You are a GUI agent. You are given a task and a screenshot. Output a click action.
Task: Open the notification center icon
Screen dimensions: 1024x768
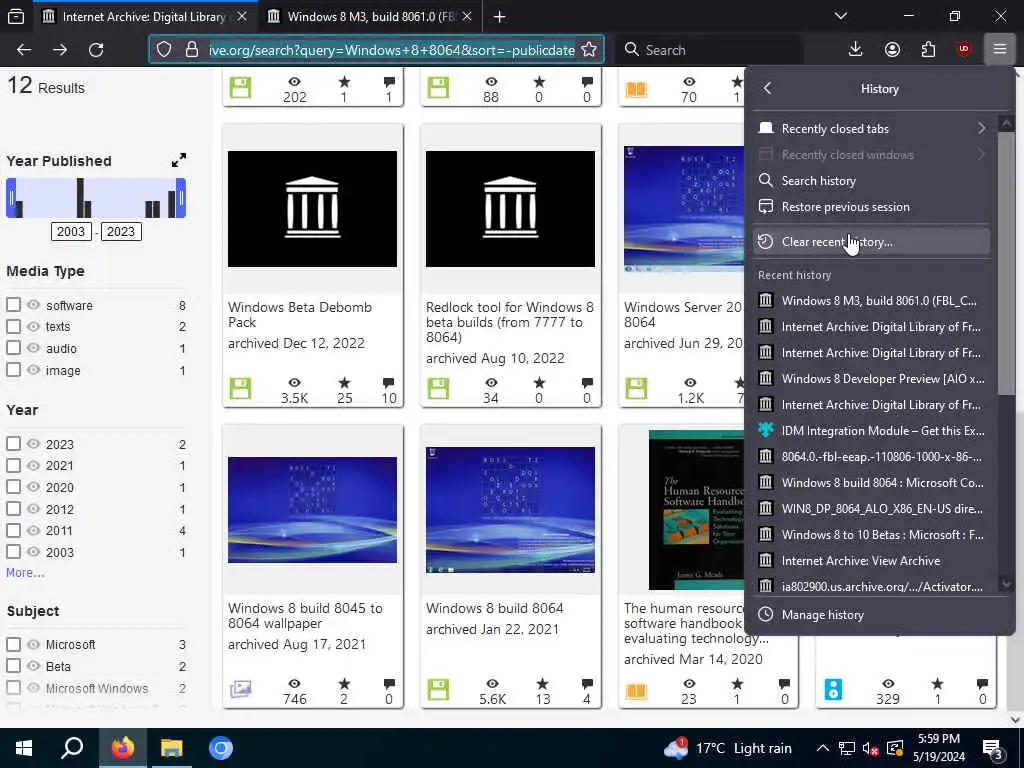993,748
